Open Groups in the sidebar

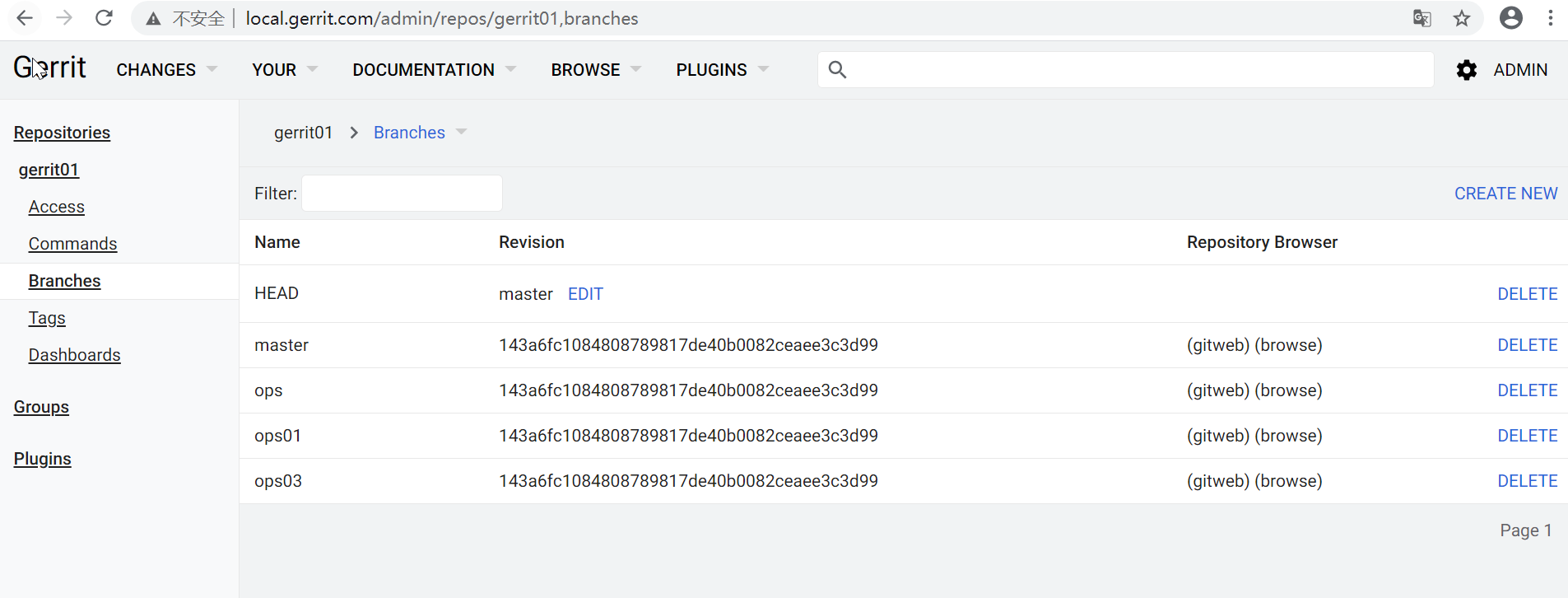(41, 407)
